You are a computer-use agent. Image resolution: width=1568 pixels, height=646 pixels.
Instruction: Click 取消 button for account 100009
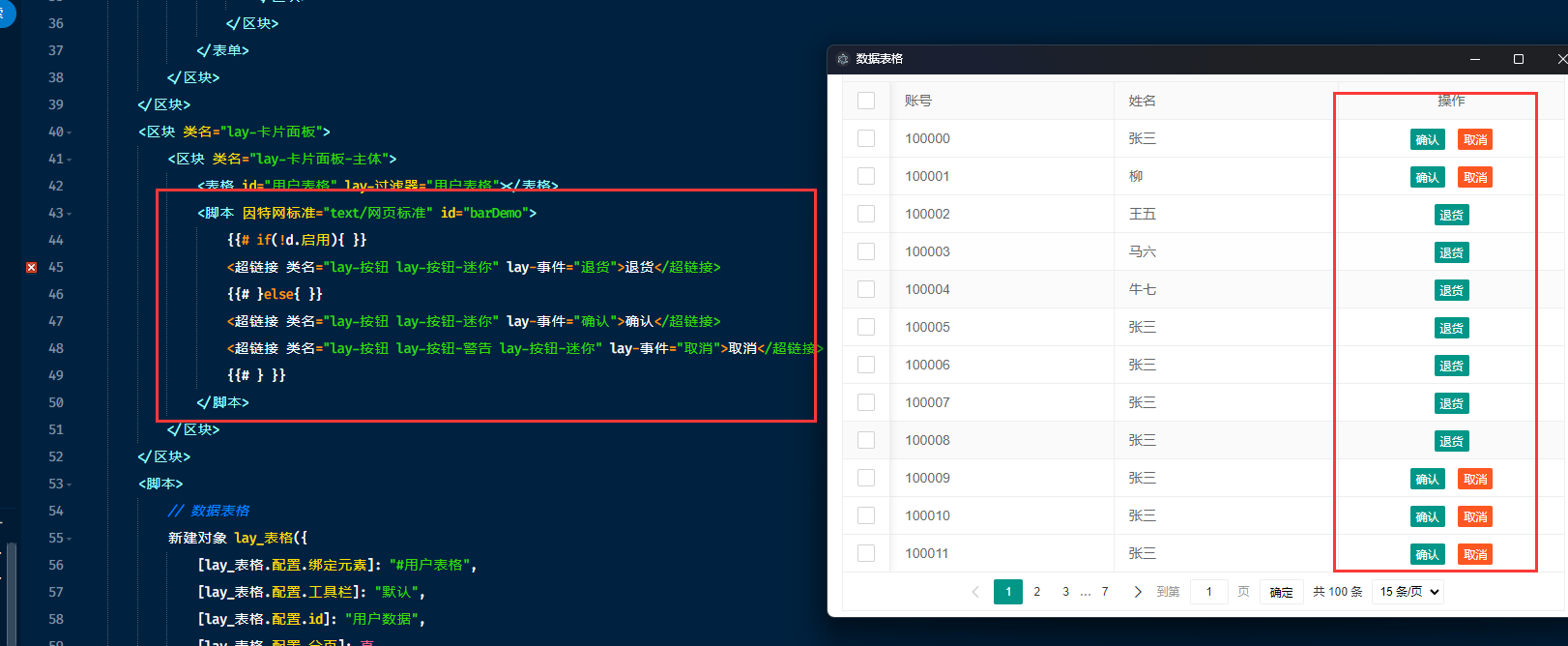[1475, 479]
